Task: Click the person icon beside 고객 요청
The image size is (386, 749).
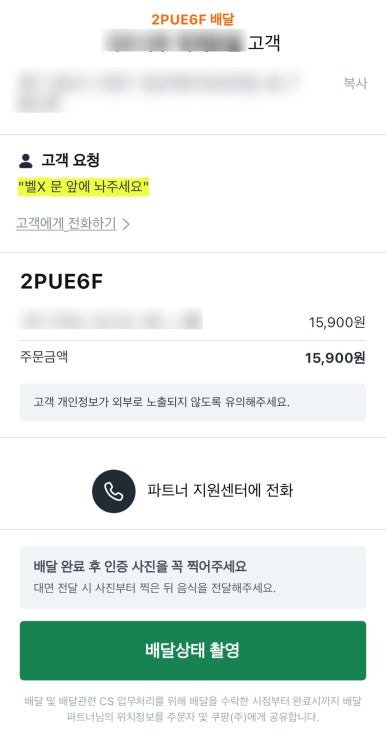Action: point(26,161)
